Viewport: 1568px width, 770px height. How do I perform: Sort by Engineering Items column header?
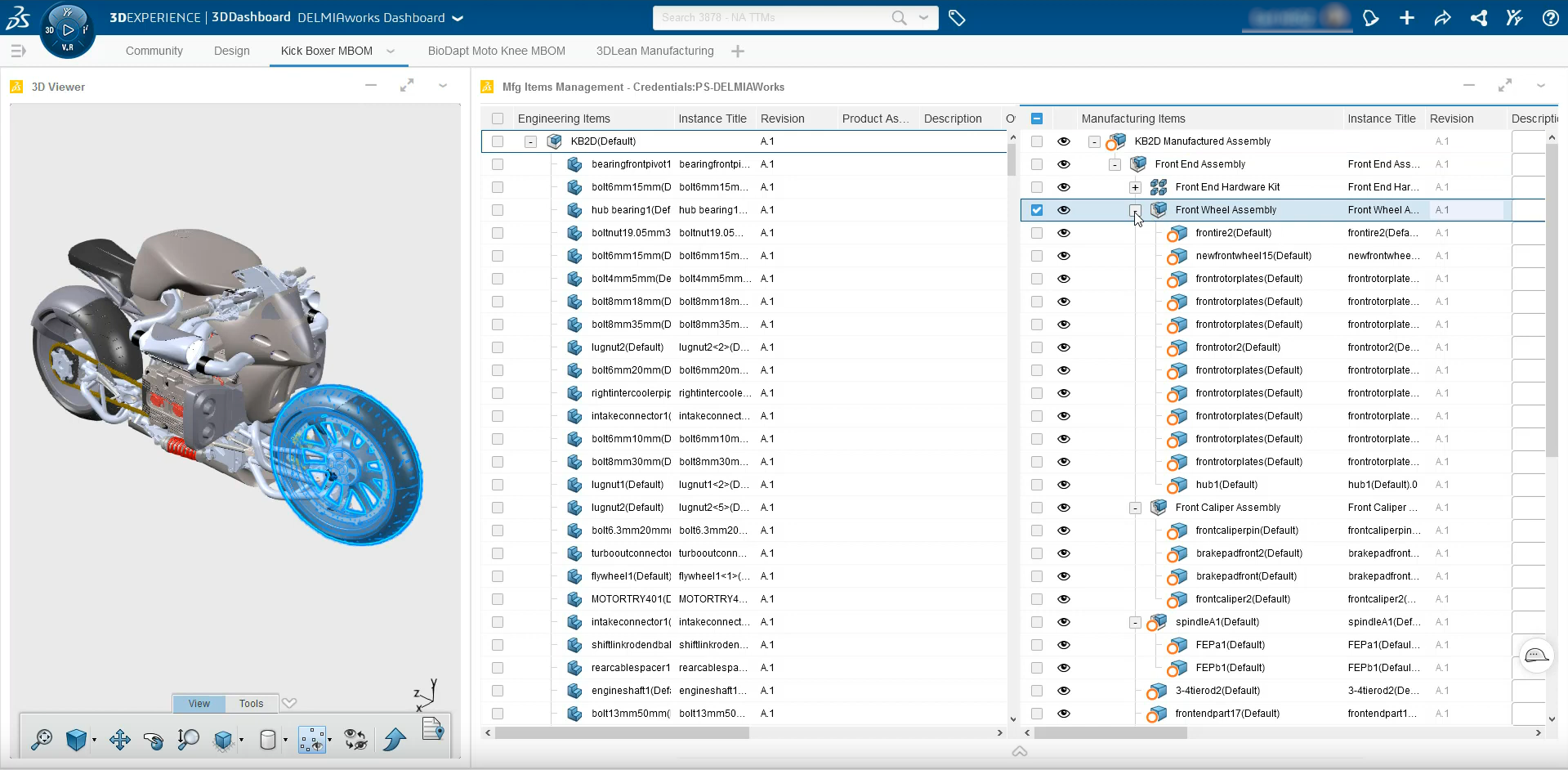[x=564, y=119]
